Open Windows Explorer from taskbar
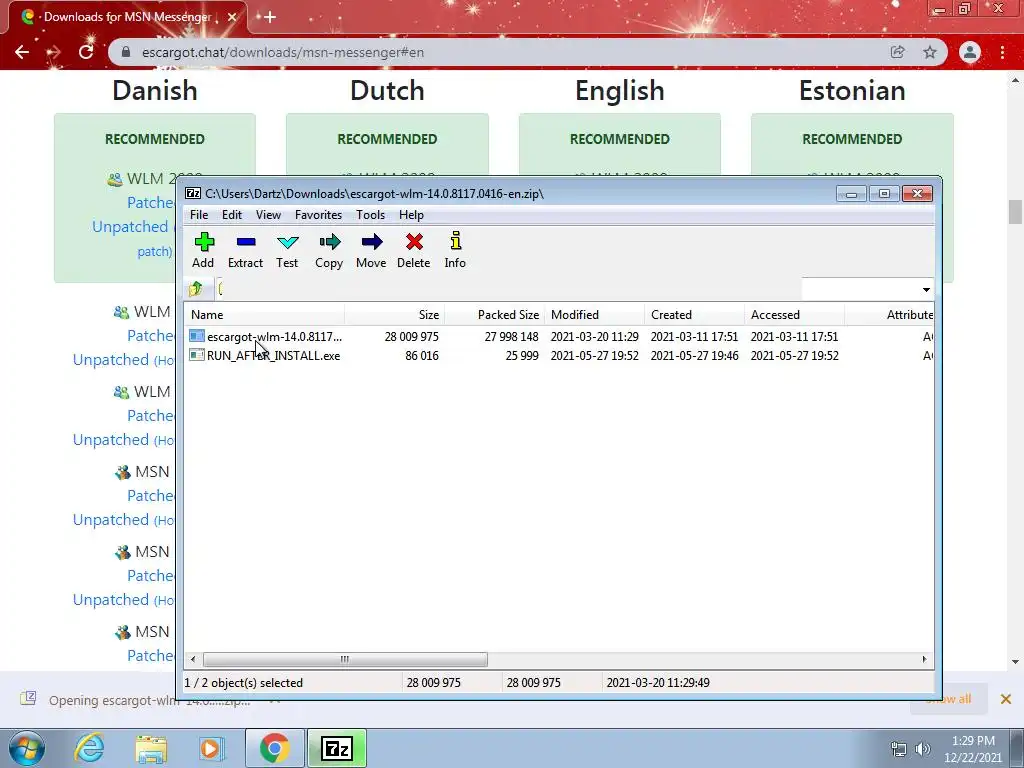This screenshot has width=1024, height=768. click(x=151, y=749)
